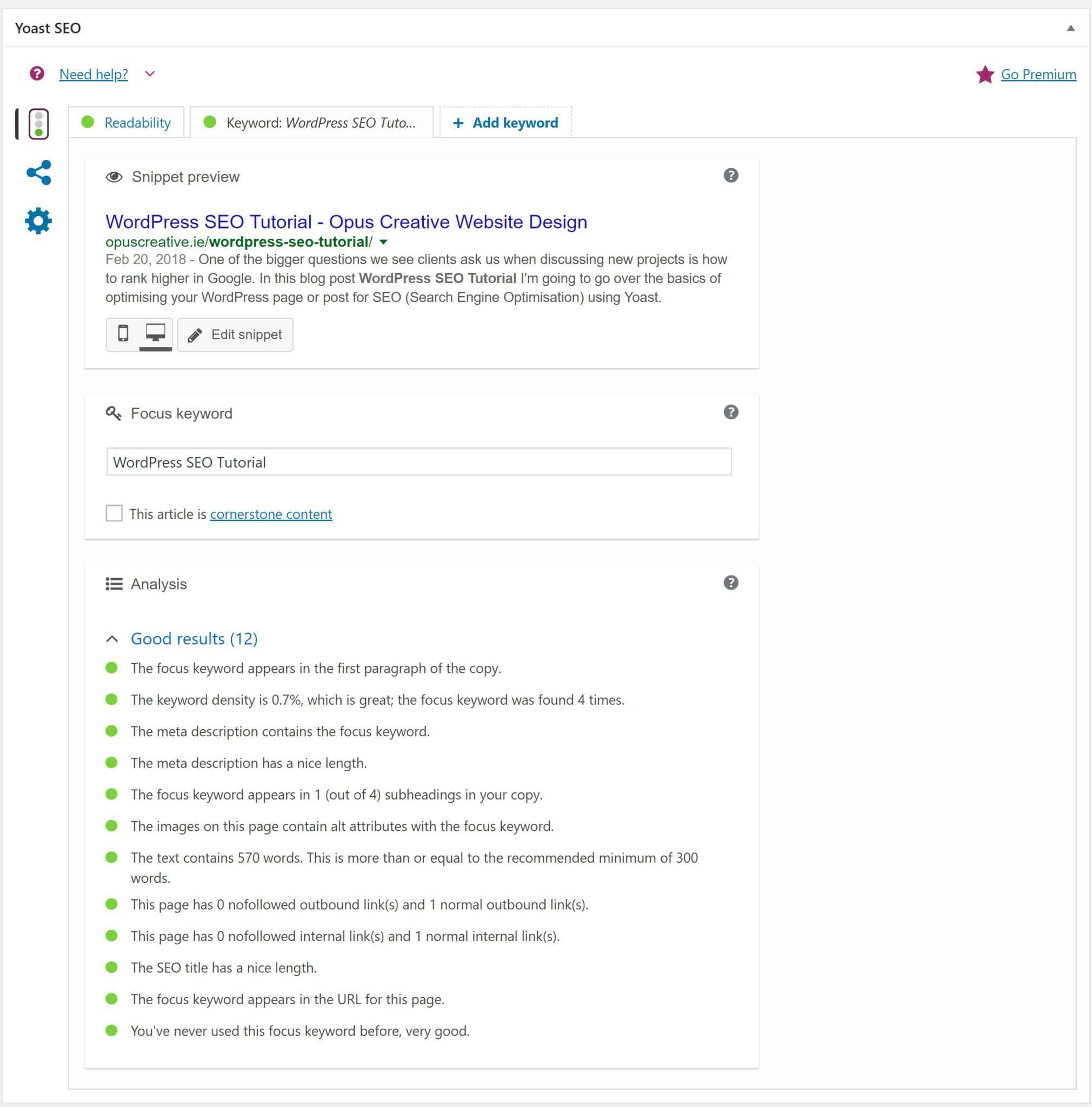Viewport: 1092px width, 1107px height.
Task: Switch to the Readability tab
Action: coord(137,122)
